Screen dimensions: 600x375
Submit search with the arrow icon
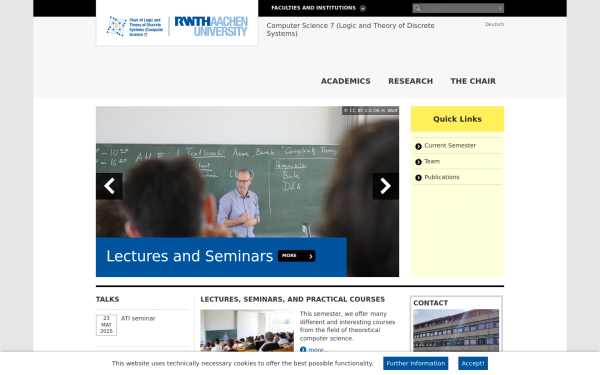coord(500,8)
